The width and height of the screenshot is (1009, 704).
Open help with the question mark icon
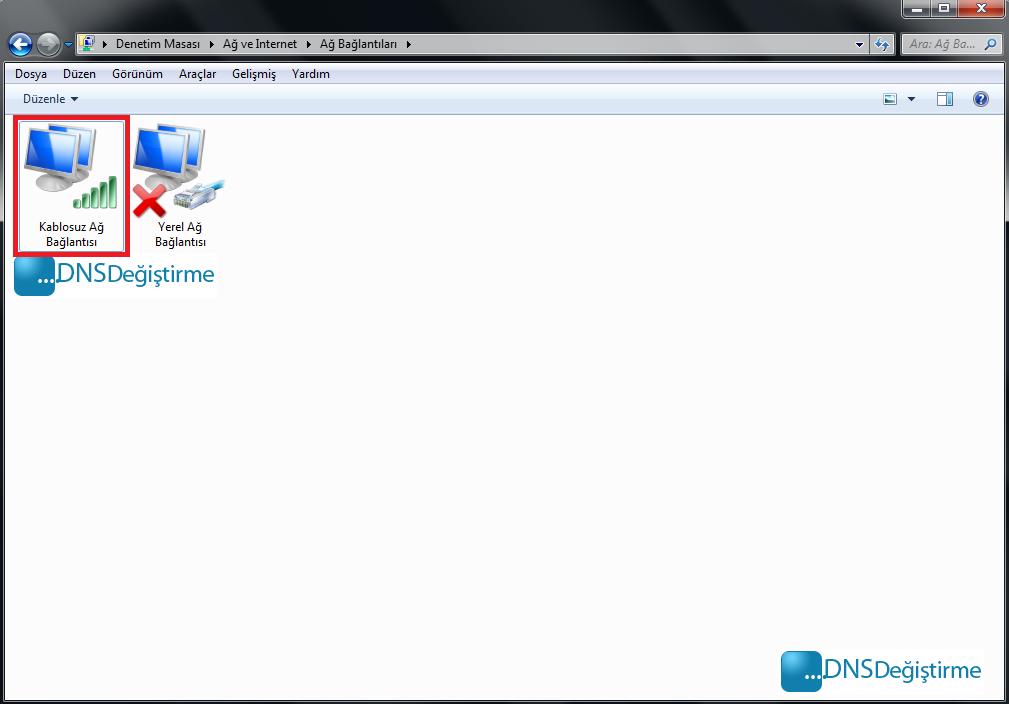(981, 99)
